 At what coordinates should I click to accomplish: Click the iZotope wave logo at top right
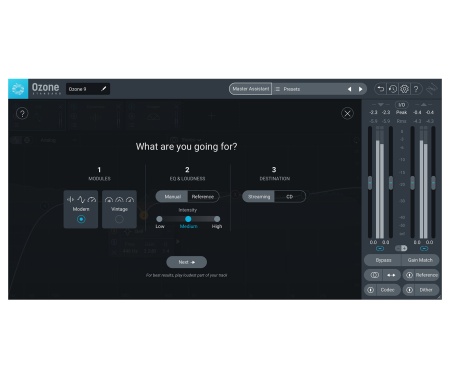(x=432, y=89)
